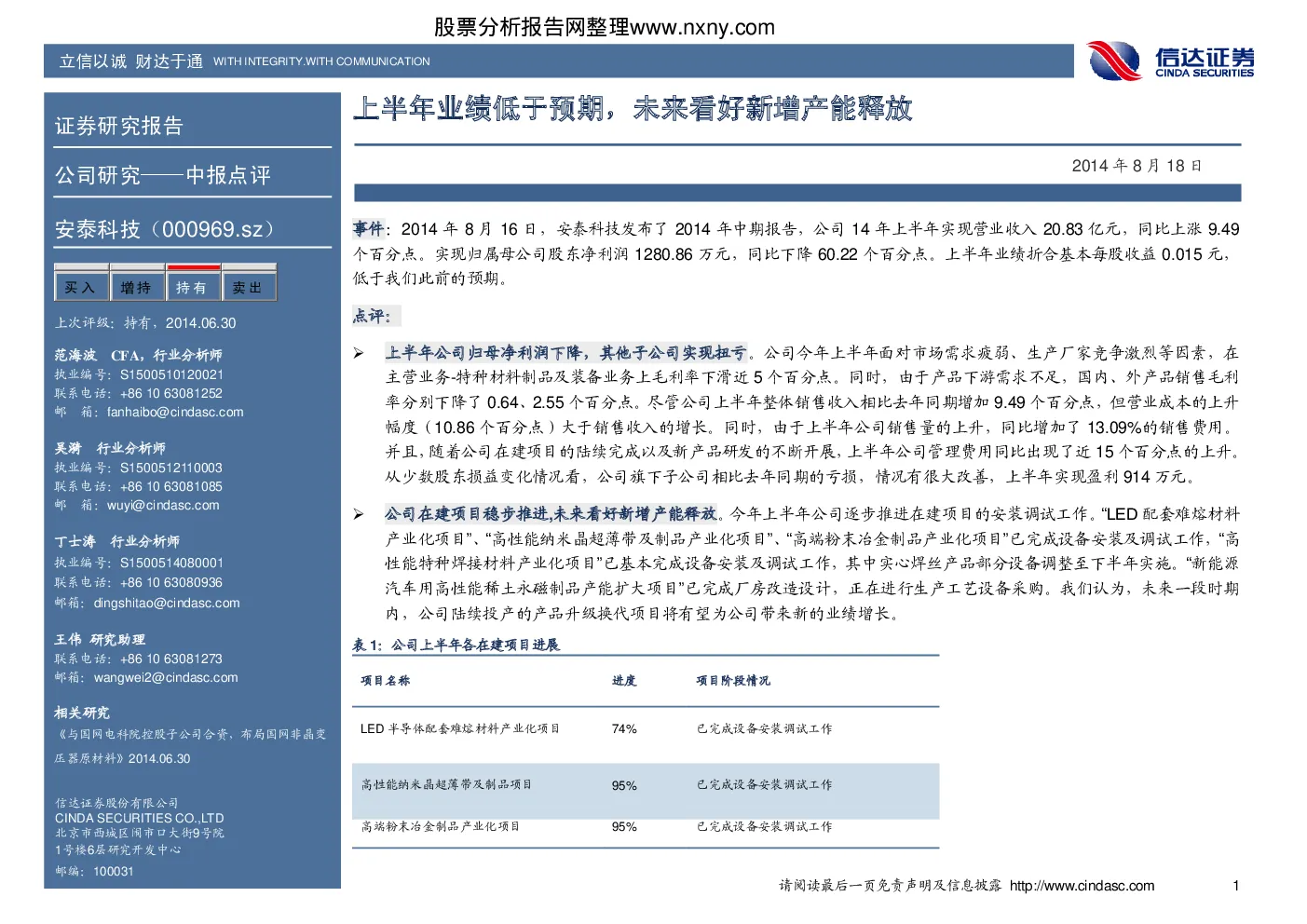Screen dimensions: 1307x924
Task: Click the 74% progress cell
Action: point(624,728)
